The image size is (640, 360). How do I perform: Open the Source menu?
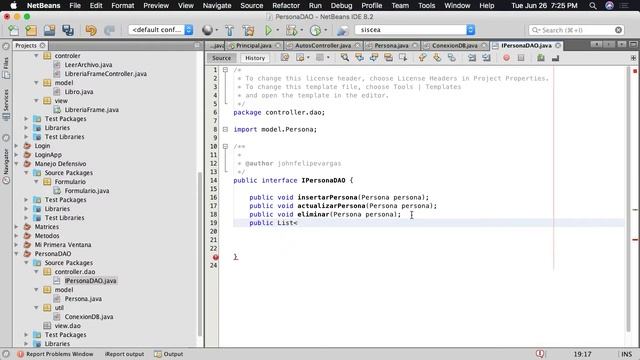click(251, 6)
